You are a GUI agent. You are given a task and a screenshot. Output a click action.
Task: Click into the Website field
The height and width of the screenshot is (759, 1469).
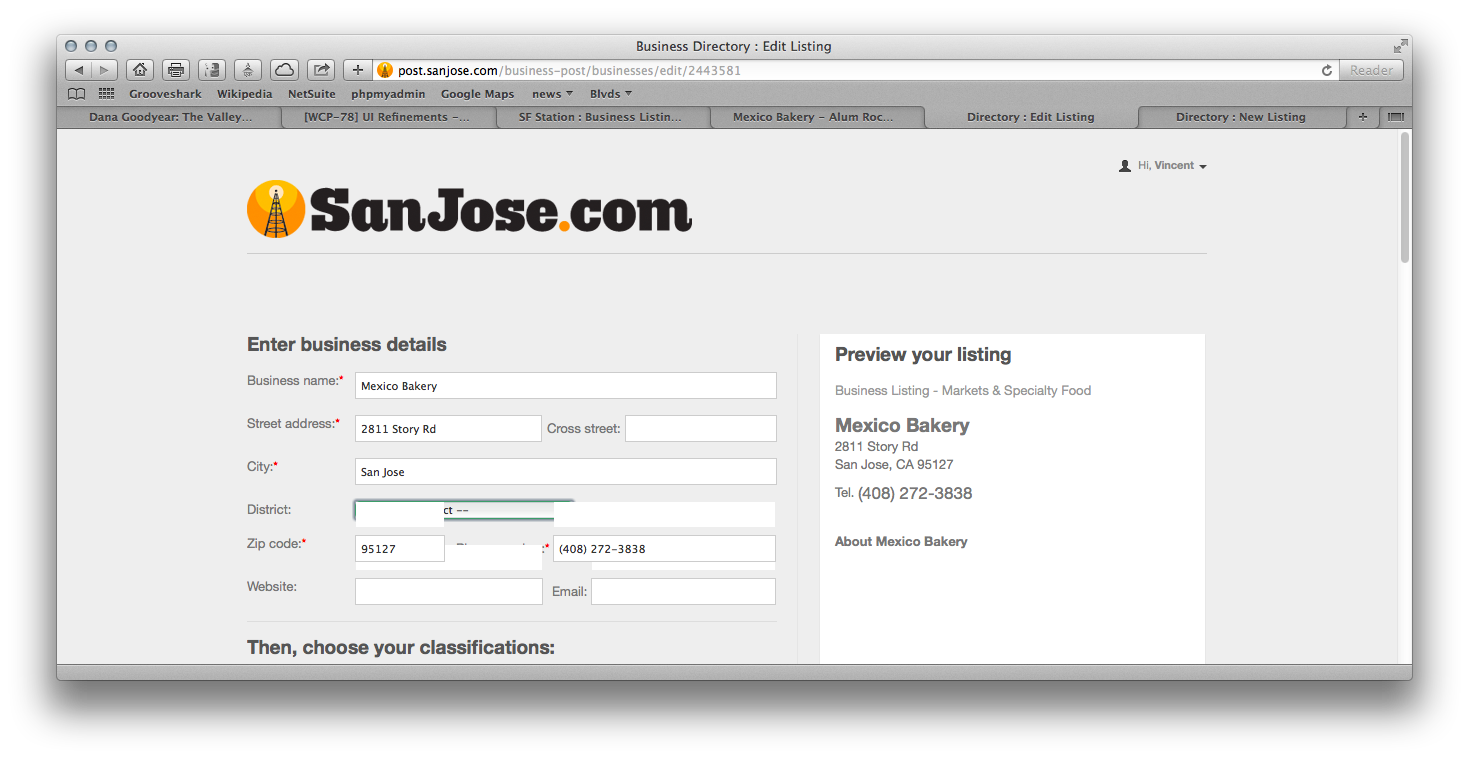pyautogui.click(x=449, y=592)
